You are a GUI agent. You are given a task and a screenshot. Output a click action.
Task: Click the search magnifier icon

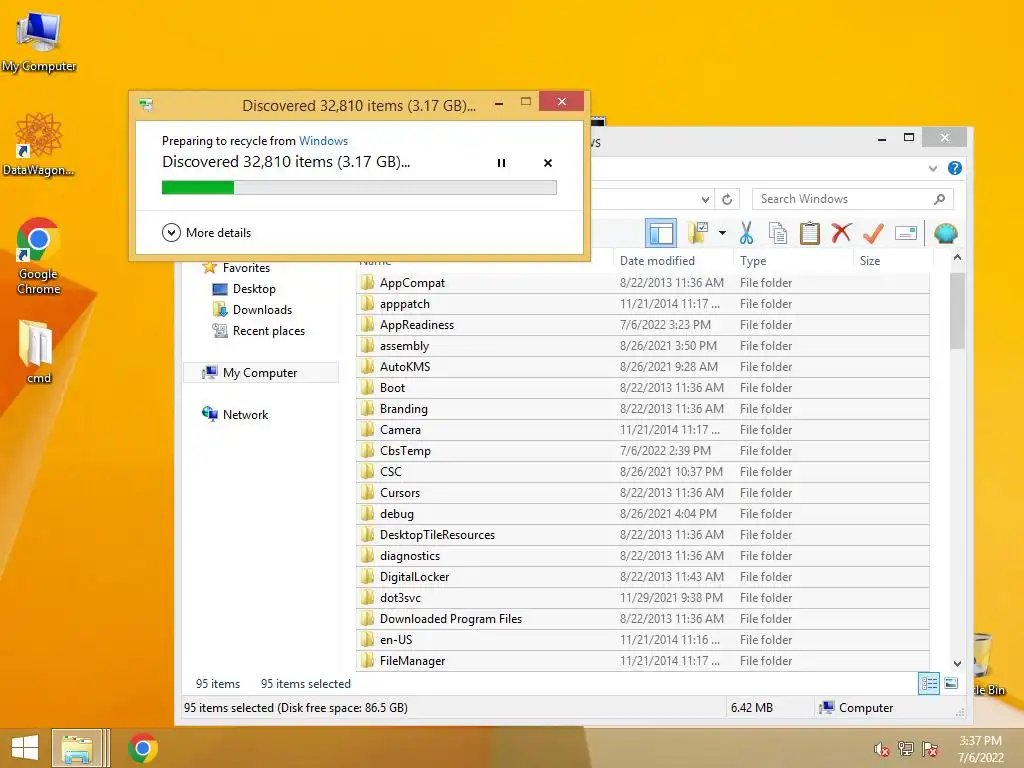940,199
